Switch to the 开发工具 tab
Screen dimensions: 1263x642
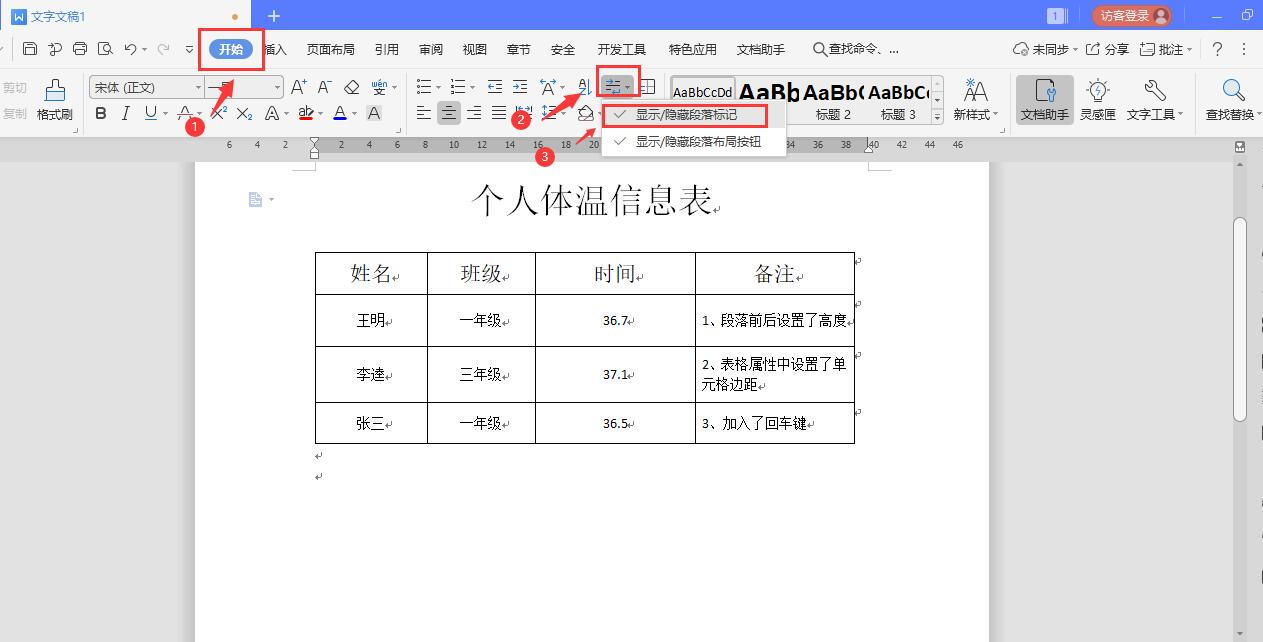pos(622,49)
